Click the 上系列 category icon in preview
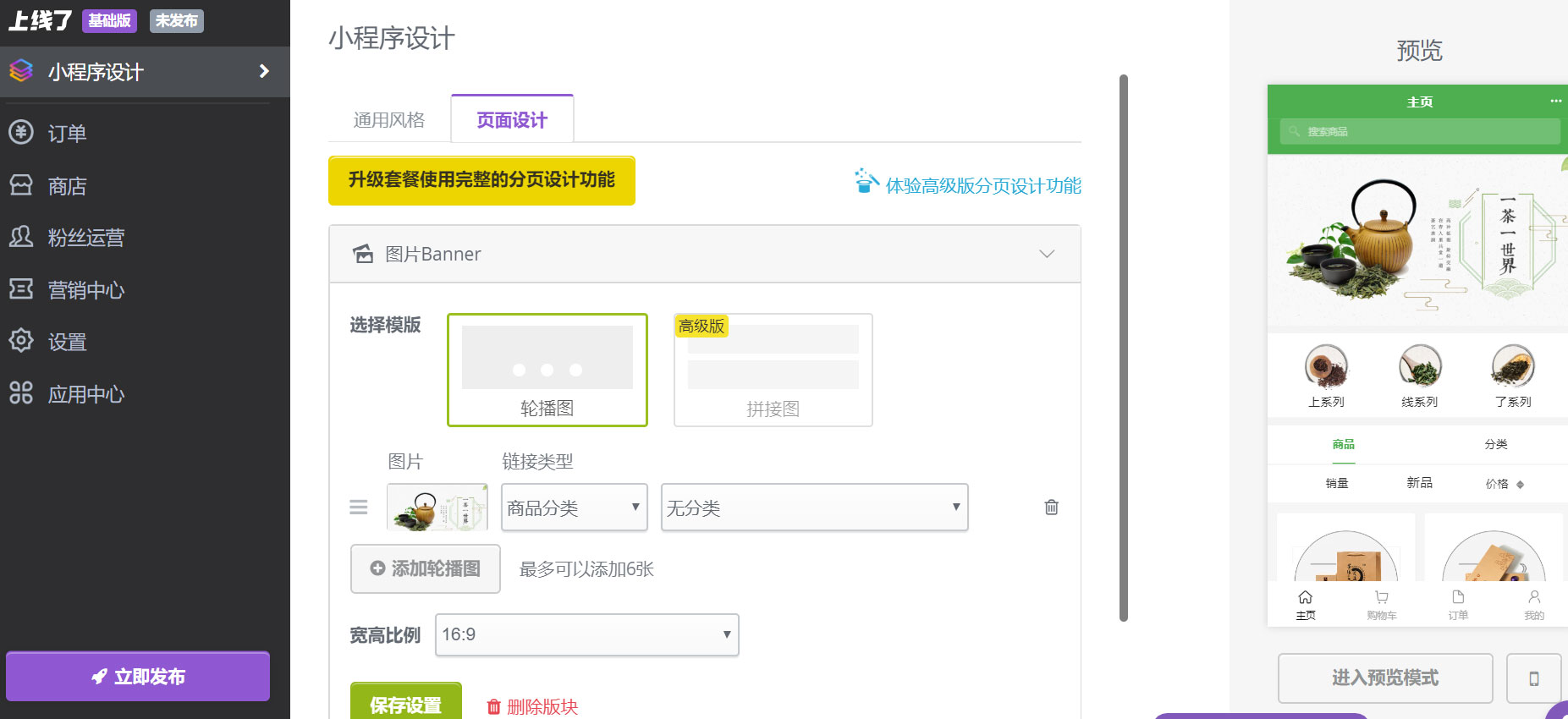1568x719 pixels. coord(1326,366)
